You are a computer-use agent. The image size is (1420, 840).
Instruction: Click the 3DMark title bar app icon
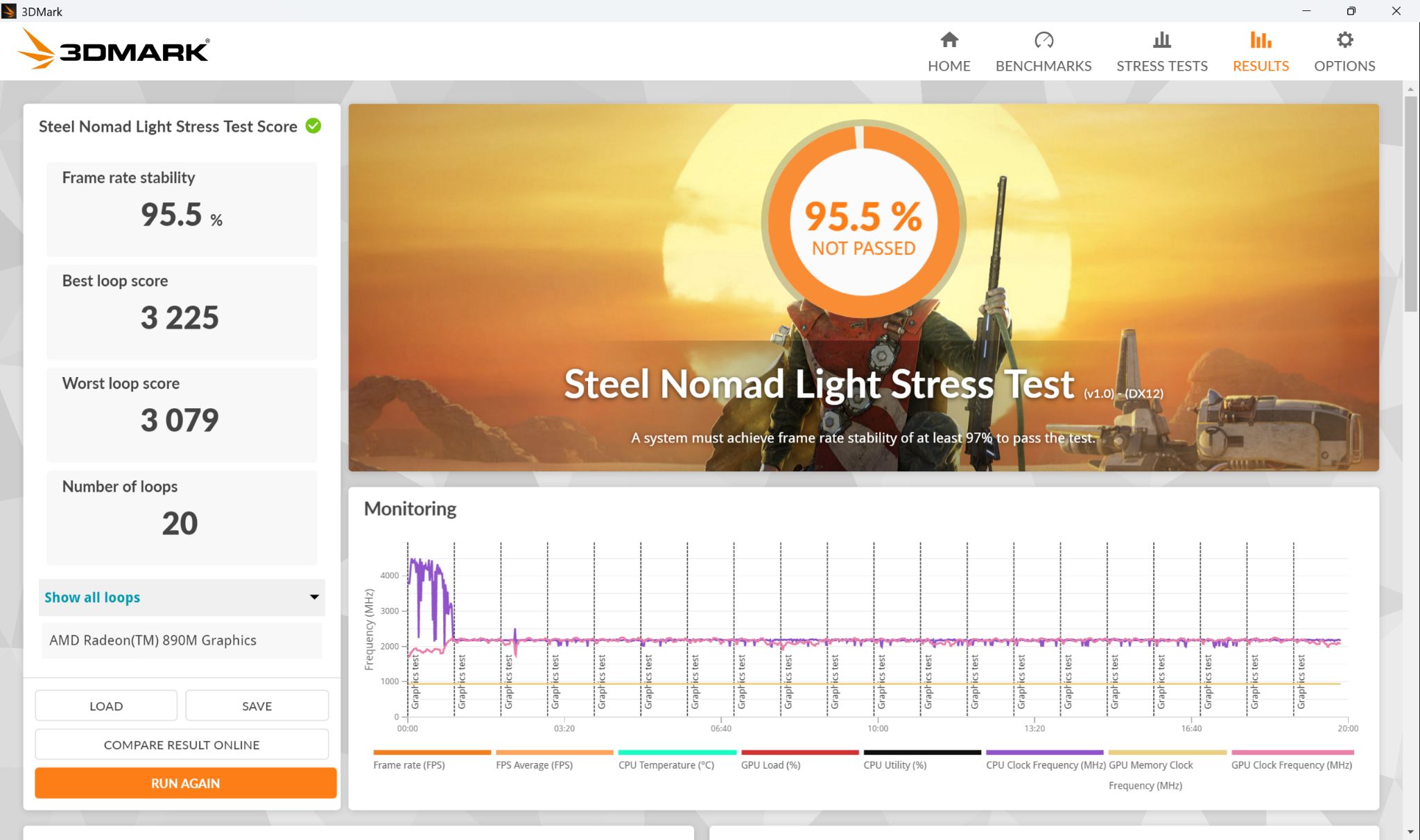pyautogui.click(x=9, y=11)
